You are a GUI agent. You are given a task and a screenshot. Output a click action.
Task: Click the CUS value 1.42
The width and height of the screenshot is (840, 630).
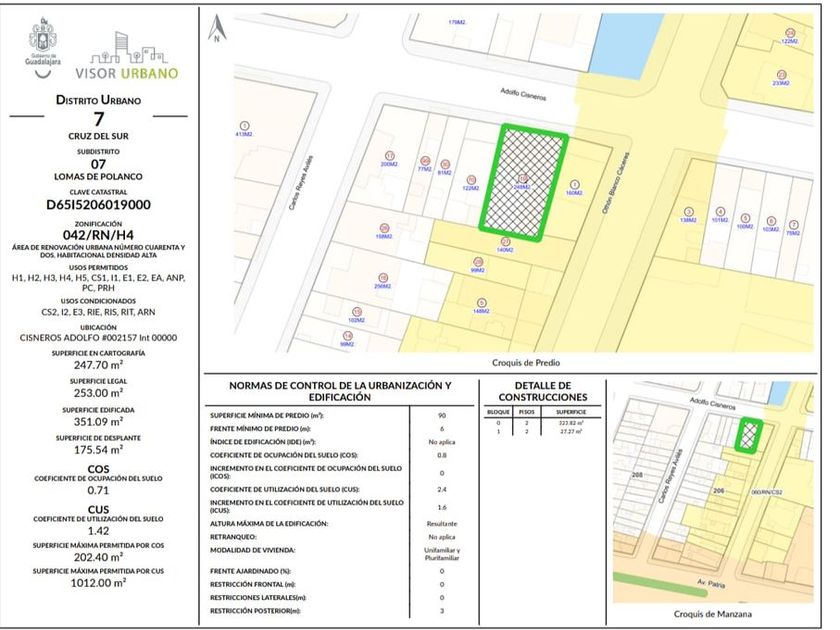click(x=98, y=531)
